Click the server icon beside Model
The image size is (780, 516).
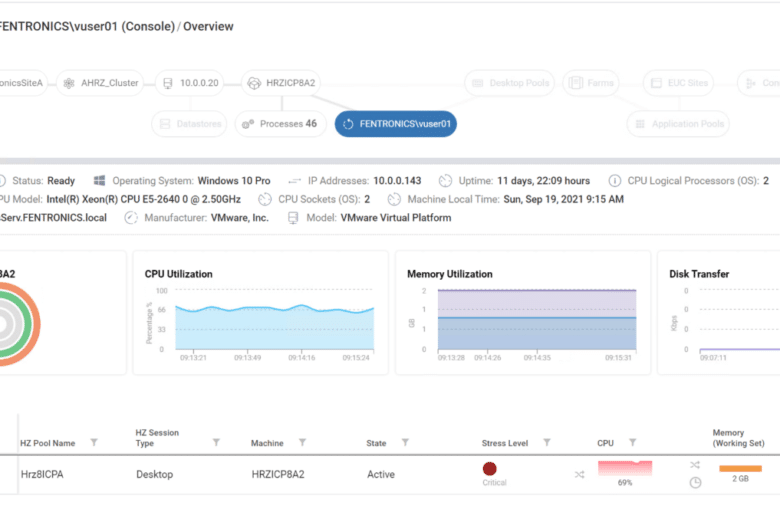293,218
